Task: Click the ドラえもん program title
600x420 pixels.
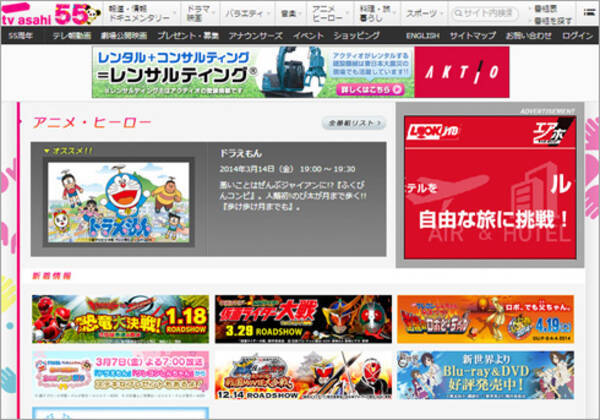Action: [241, 153]
